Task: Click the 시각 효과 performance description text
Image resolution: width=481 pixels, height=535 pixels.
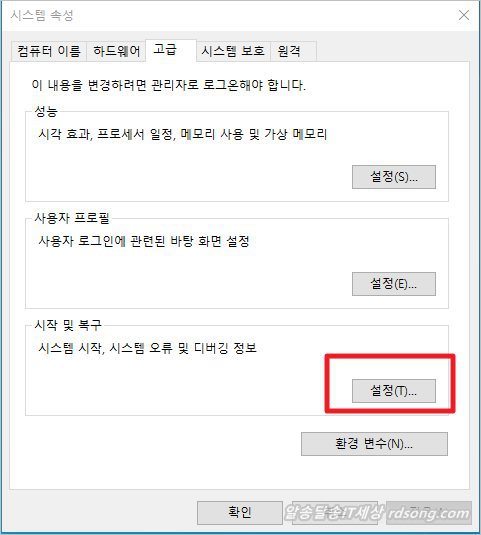Action: pyautogui.click(x=183, y=134)
